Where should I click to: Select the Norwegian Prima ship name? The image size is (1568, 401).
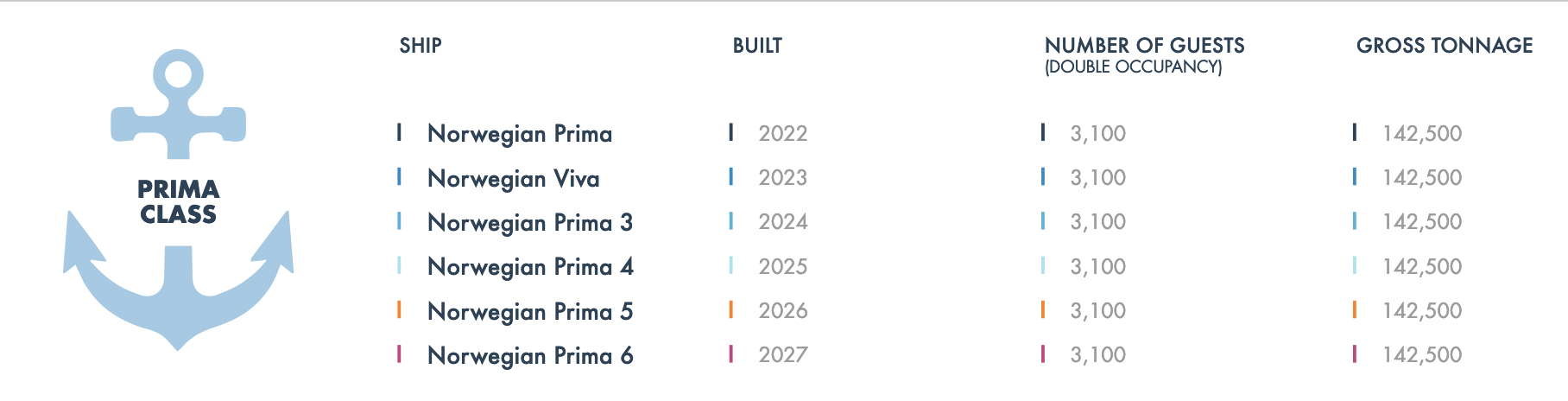point(520,134)
